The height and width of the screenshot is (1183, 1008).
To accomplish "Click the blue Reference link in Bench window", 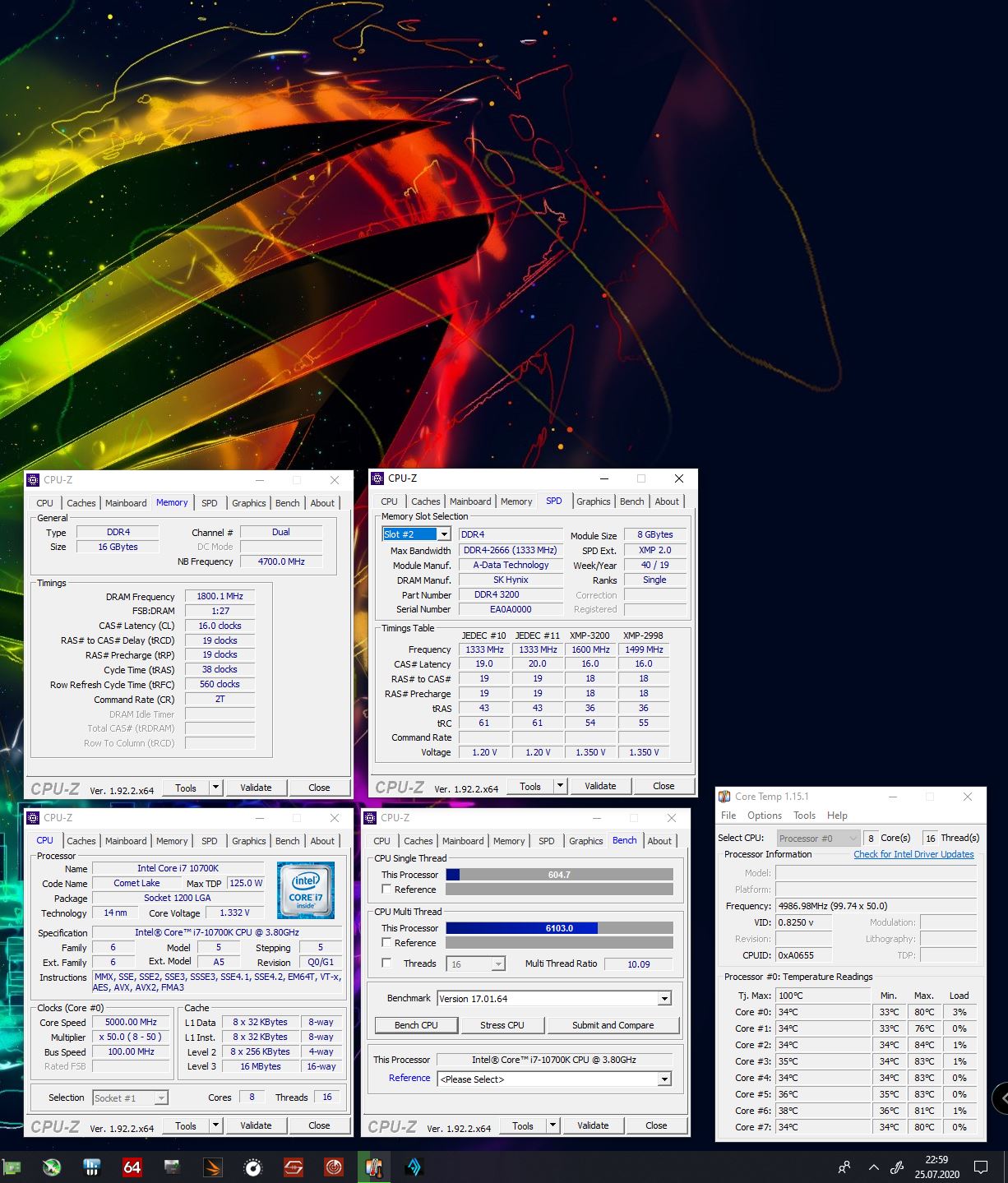I will pos(409,1078).
